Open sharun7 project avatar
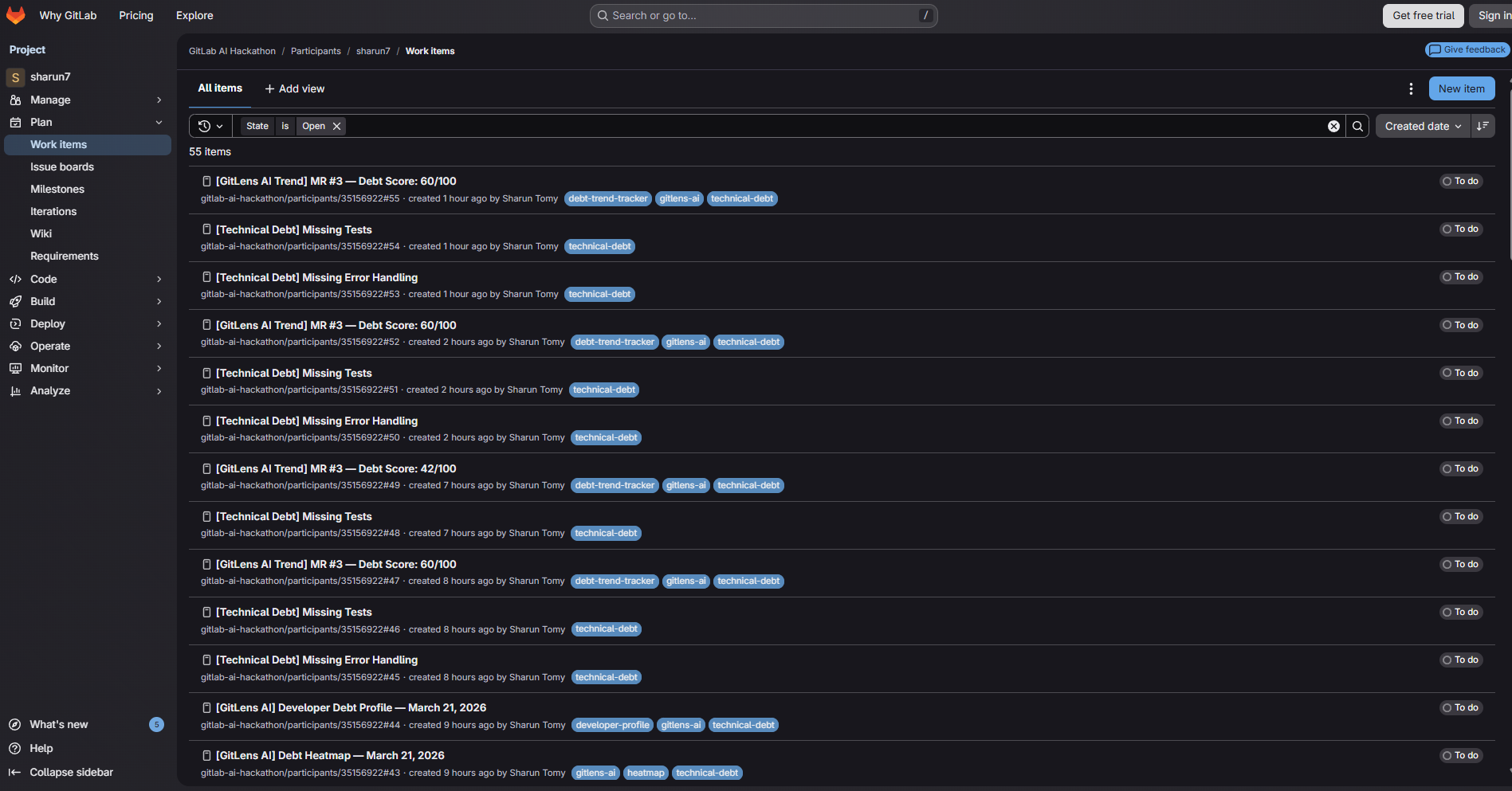This screenshot has width=1512, height=791. 15,77
